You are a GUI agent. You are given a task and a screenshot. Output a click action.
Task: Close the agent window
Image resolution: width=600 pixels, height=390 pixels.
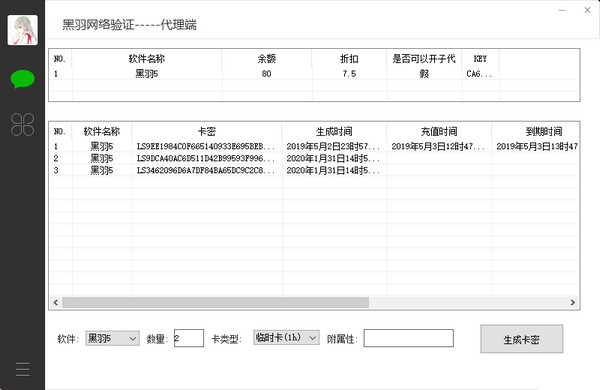tap(587, 10)
